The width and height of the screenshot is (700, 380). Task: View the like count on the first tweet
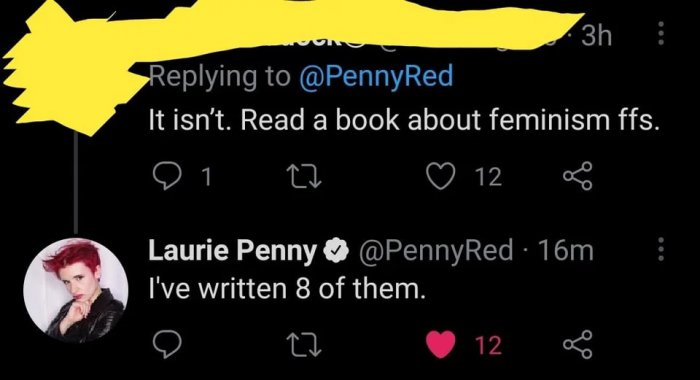pos(488,176)
